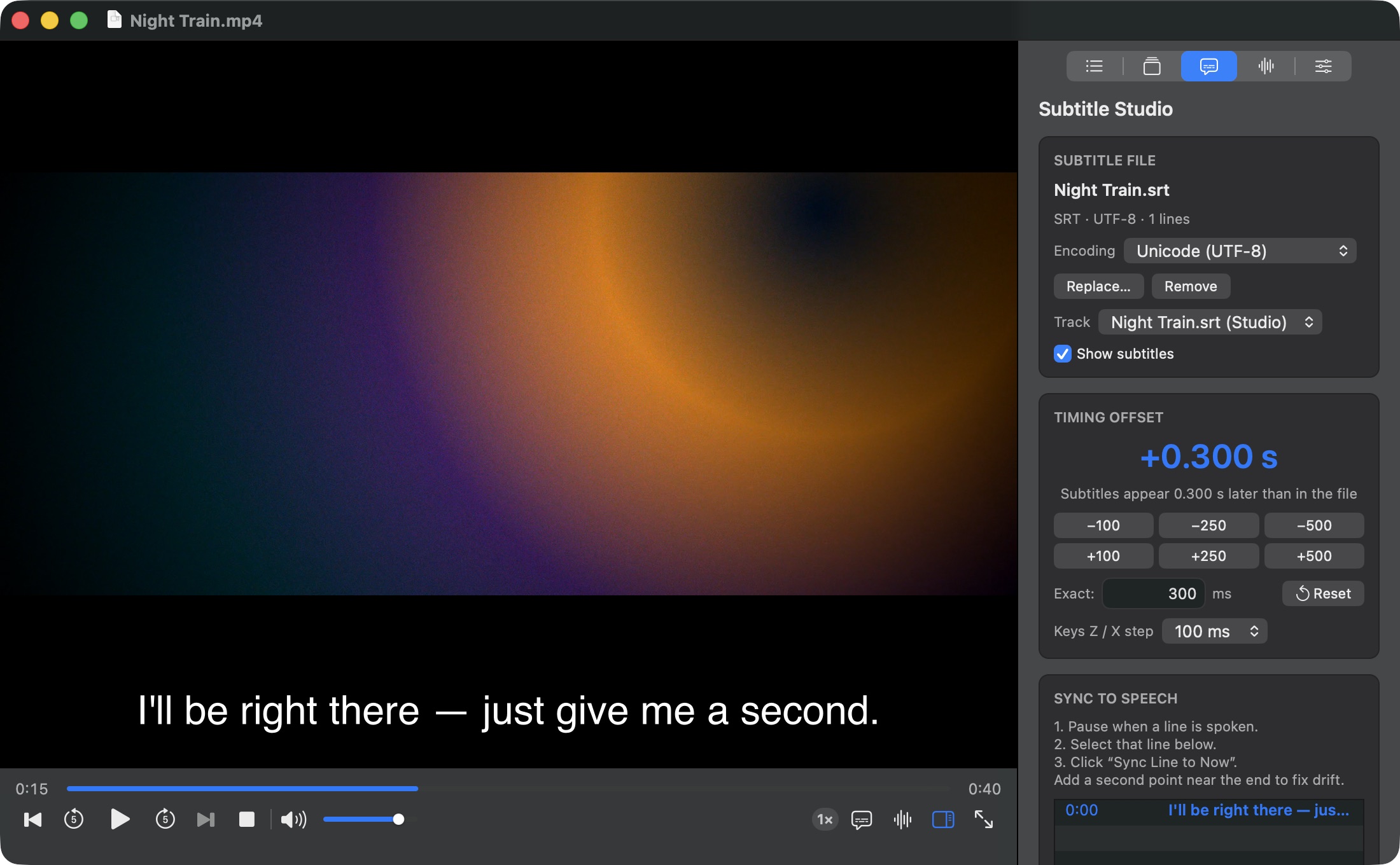
Task: Click the 0:40 total duration
Action: (984, 789)
